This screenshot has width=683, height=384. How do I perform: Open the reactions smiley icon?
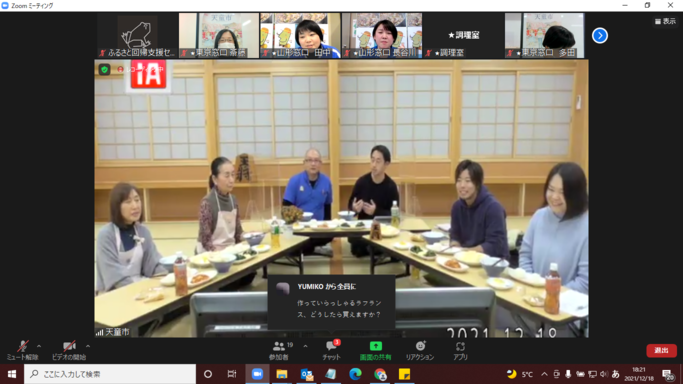(420, 346)
